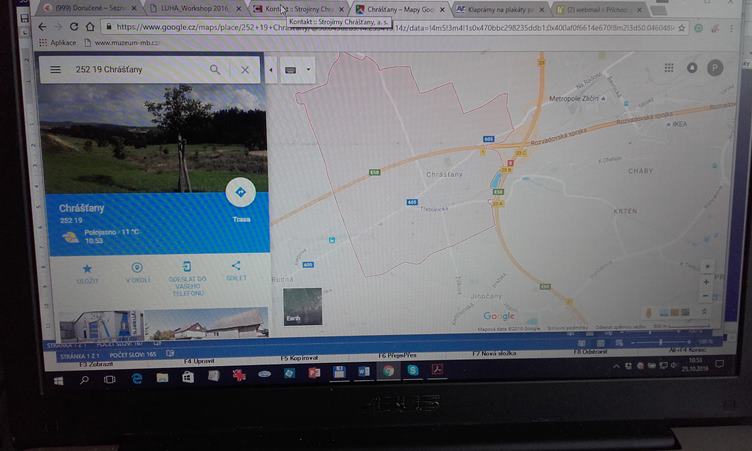752x451 pixels.
Task: Toggle the Earth satellite view thumbnail
Action: pos(303,307)
